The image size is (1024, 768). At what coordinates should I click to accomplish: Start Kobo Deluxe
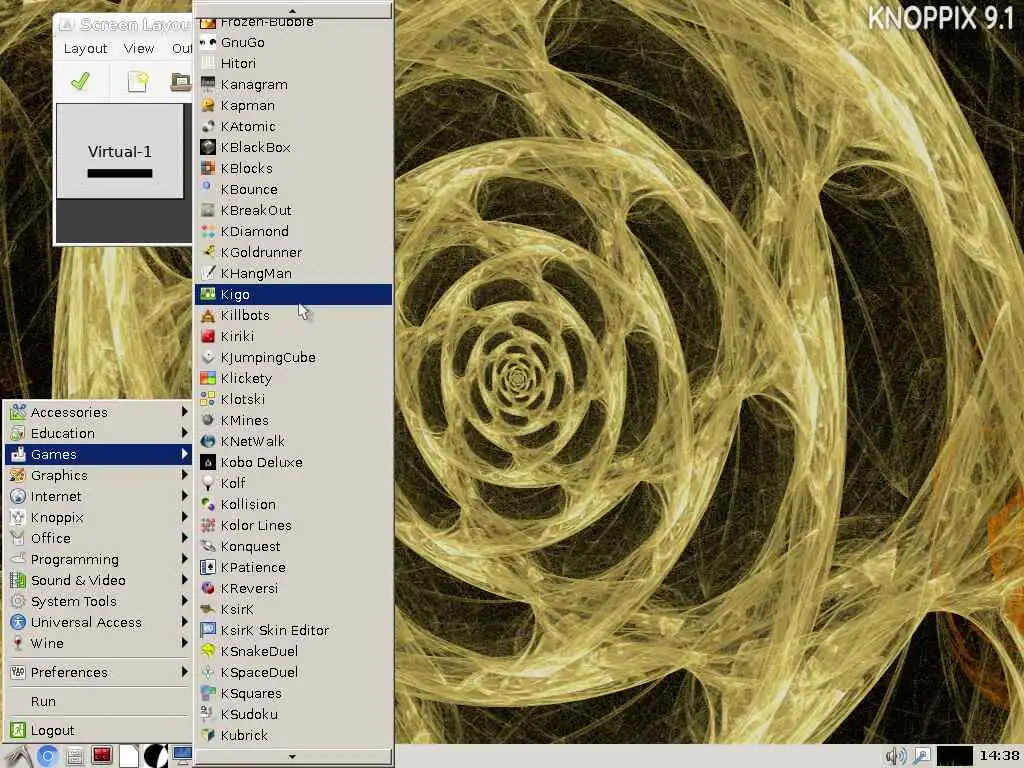293,462
